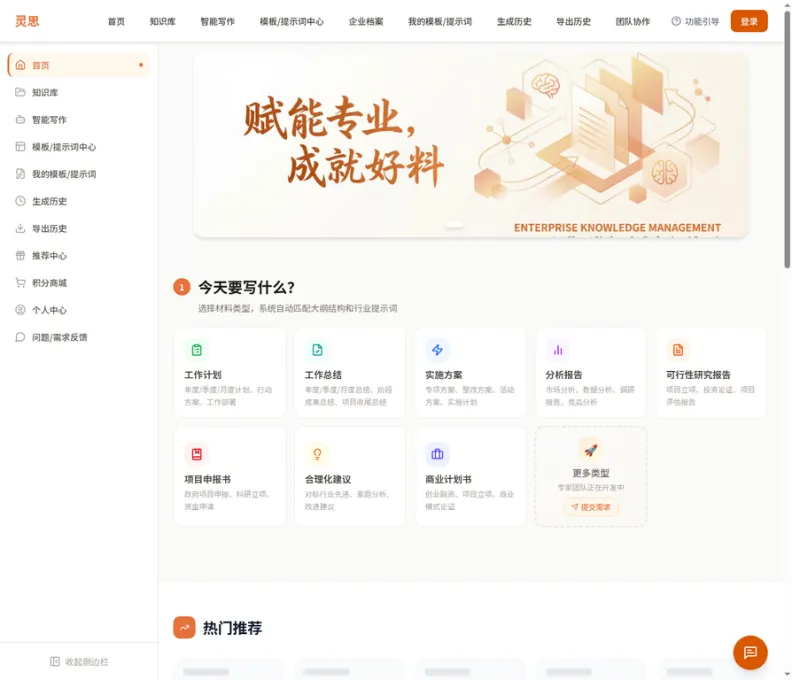This screenshot has width=792, height=681.
Task: Open 生成历史 in top navigation
Action: point(514,22)
